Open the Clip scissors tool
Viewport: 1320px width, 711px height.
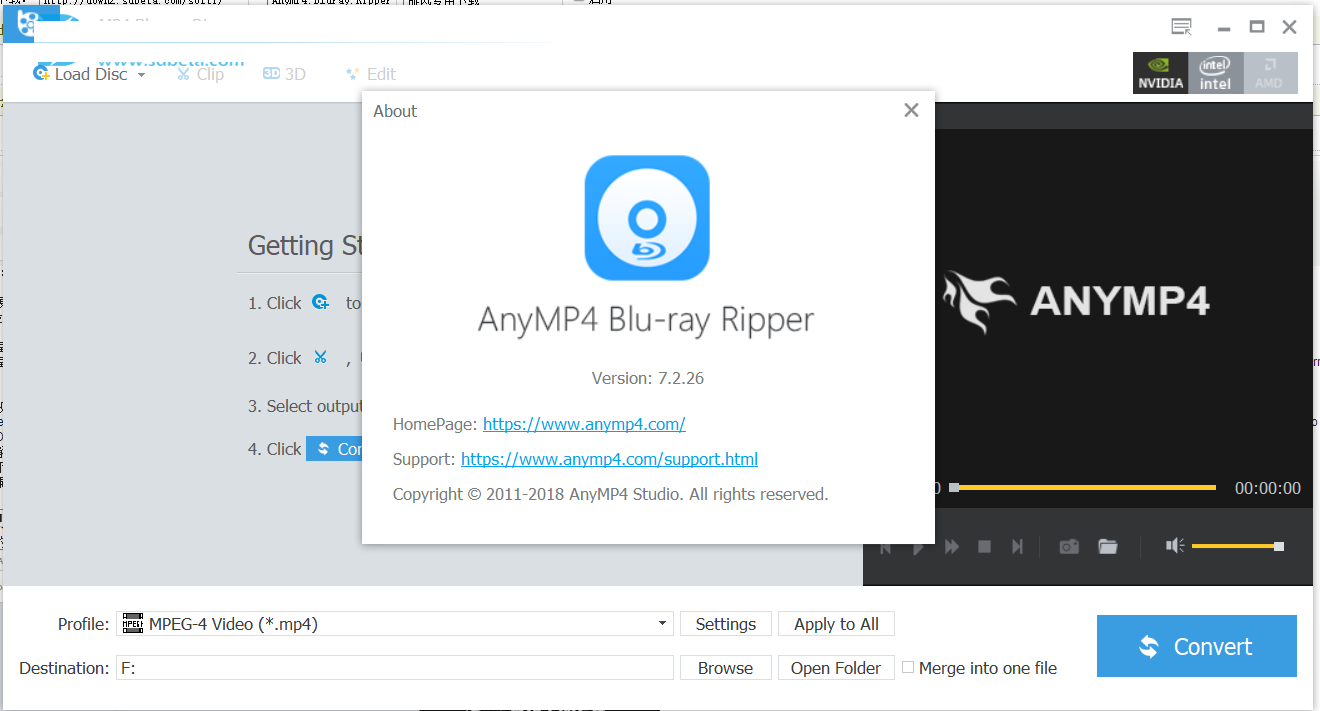point(200,74)
